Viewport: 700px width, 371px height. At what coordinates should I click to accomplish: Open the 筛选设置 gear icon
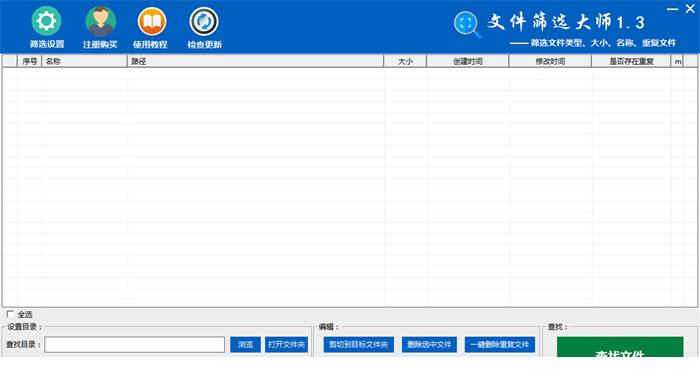46,21
